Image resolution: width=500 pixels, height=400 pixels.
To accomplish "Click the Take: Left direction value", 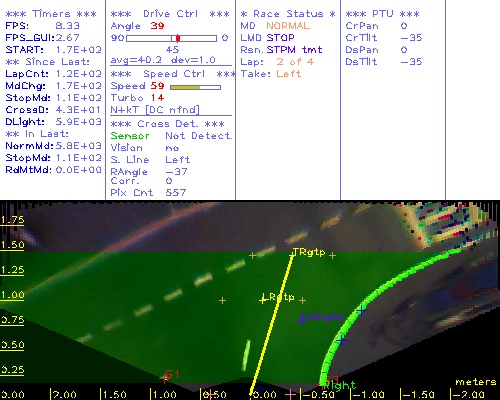I will click(289, 74).
